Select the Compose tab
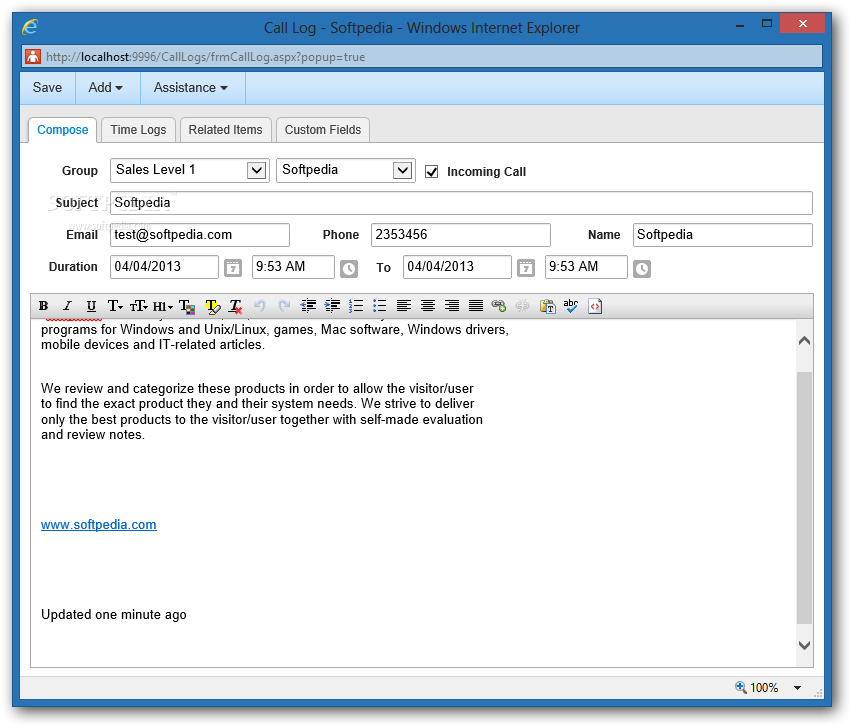This screenshot has height=727, width=852. coord(62,130)
